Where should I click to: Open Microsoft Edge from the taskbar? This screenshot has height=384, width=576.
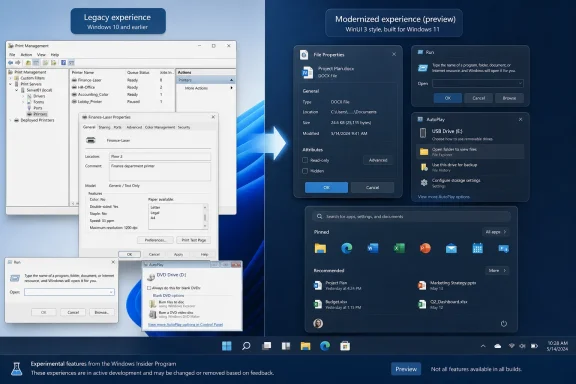[325, 346]
